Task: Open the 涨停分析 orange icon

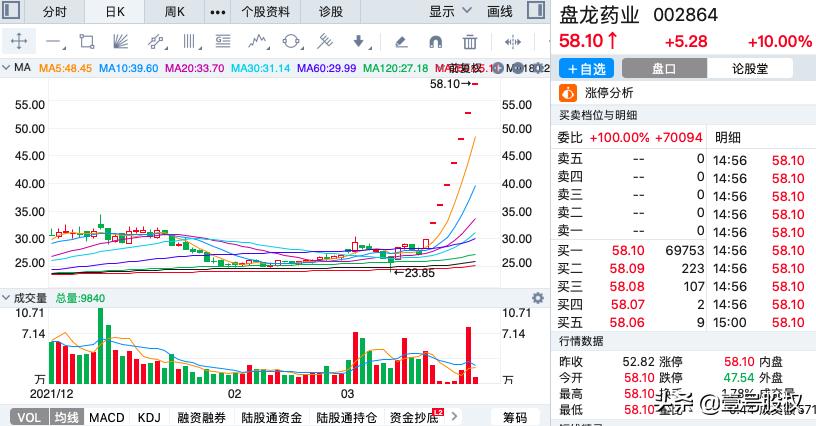Action: tap(568, 93)
